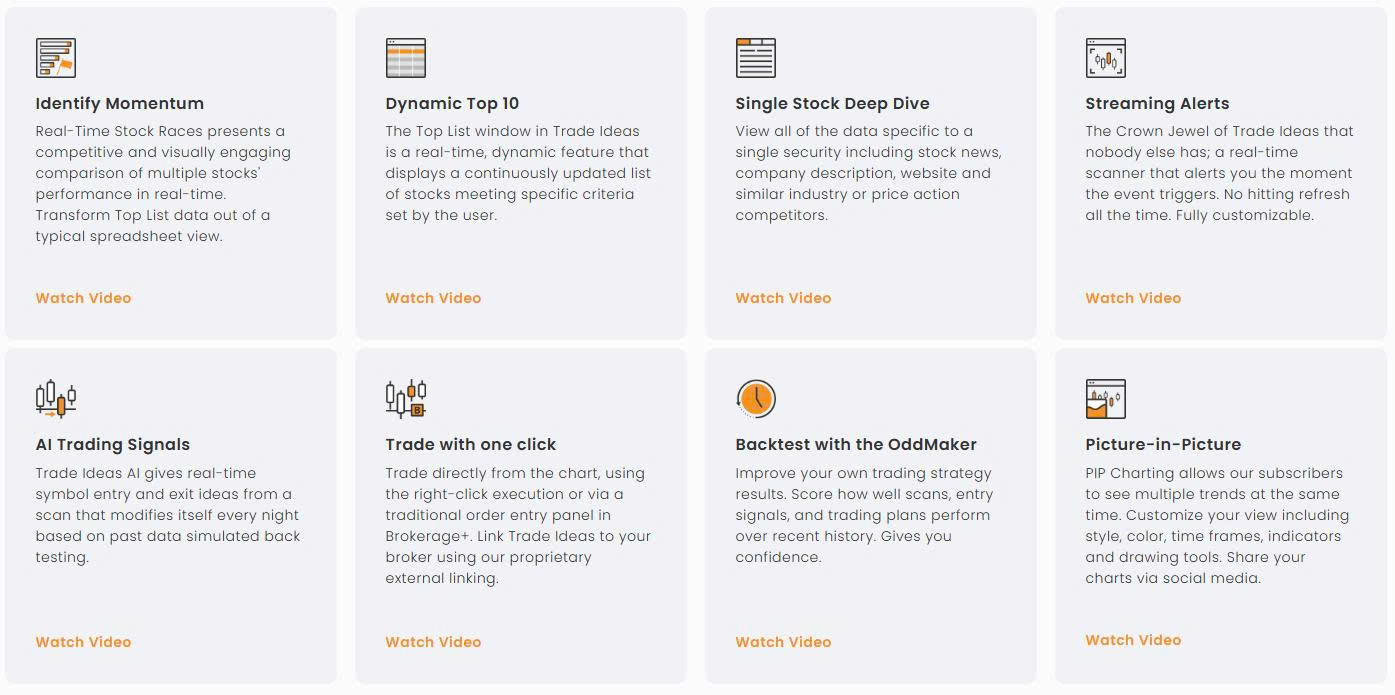Click the OddMaker backtest clock icon

[756, 398]
